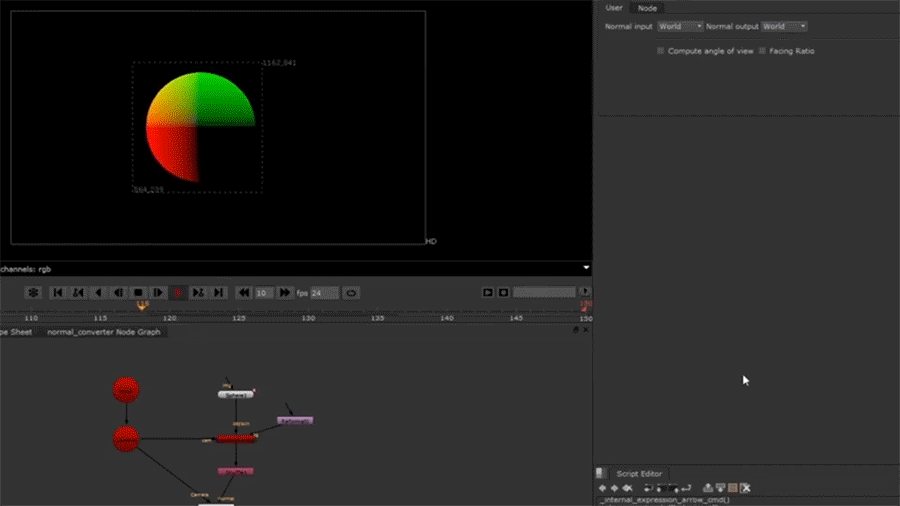
Task: Toggle the playback loop mode button
Action: pyautogui.click(x=351, y=293)
